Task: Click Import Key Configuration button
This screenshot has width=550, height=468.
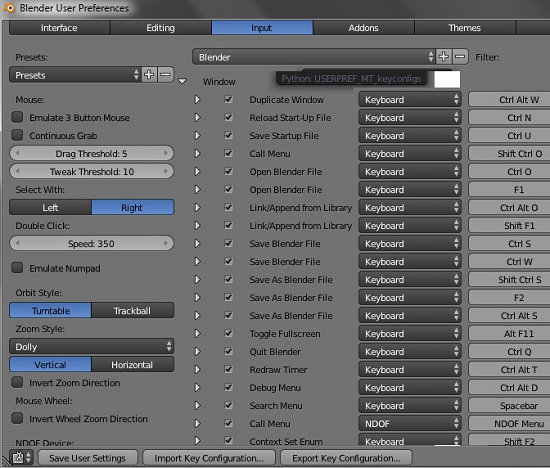Action: point(209,458)
